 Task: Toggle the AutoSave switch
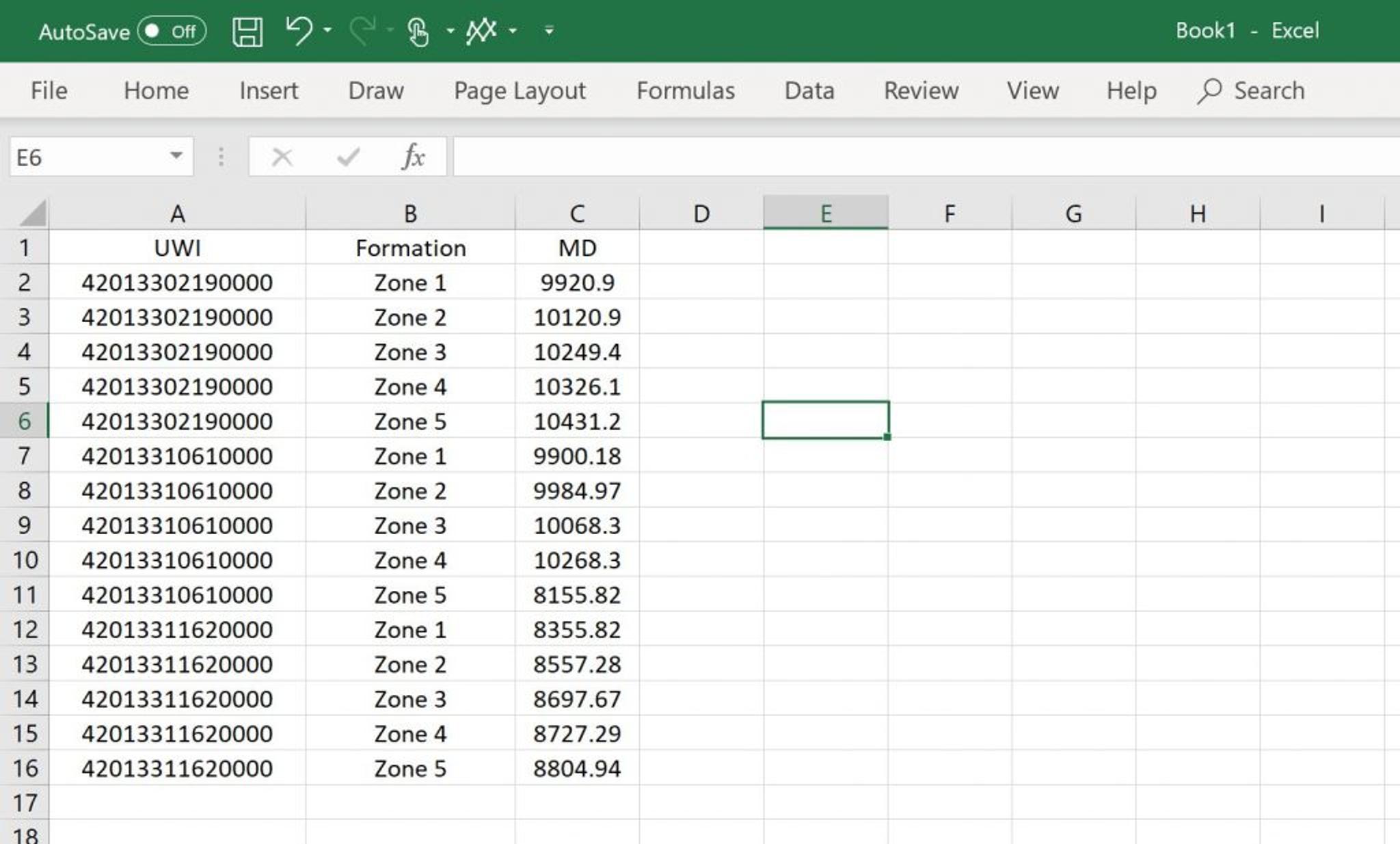point(171,31)
